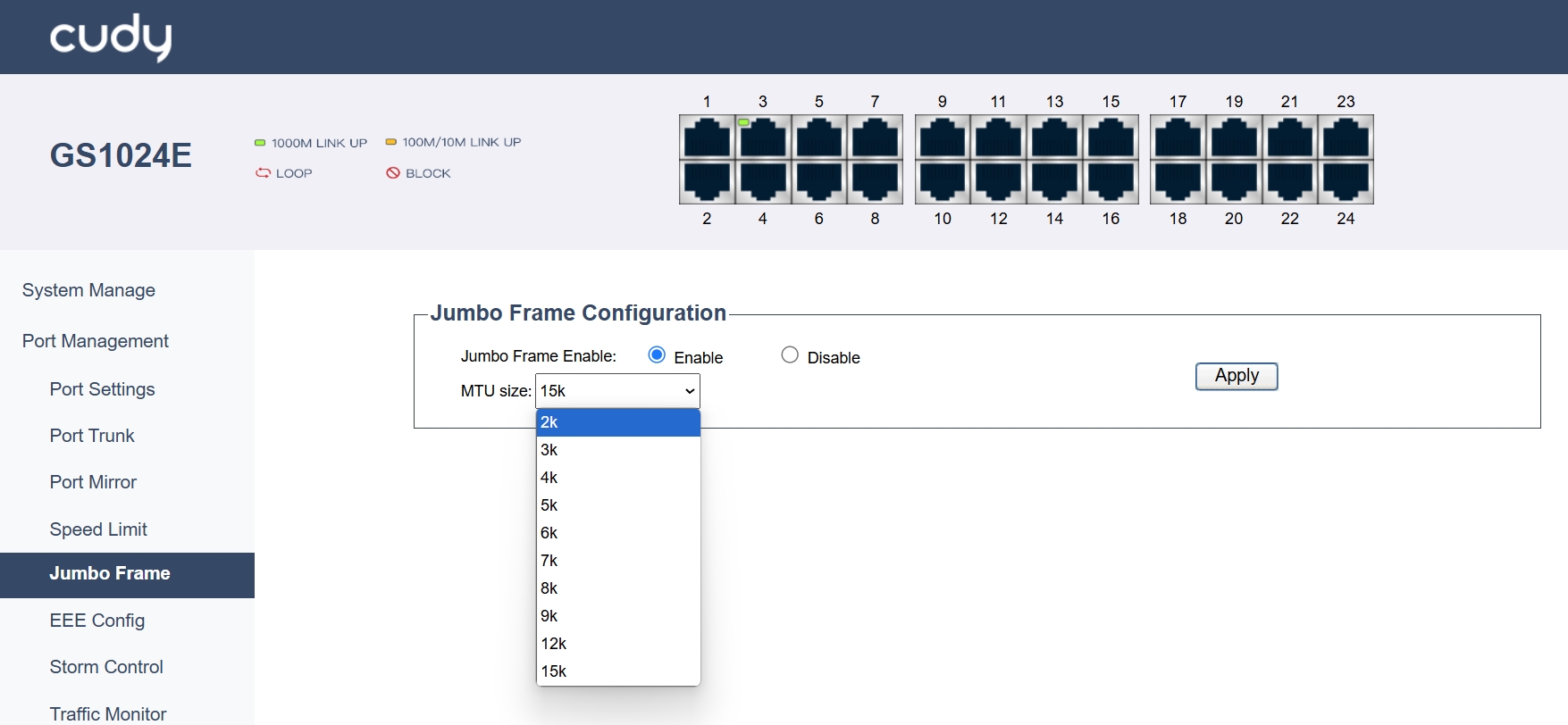Click the port 11 RJ45 icon

pyautogui.click(x=999, y=137)
